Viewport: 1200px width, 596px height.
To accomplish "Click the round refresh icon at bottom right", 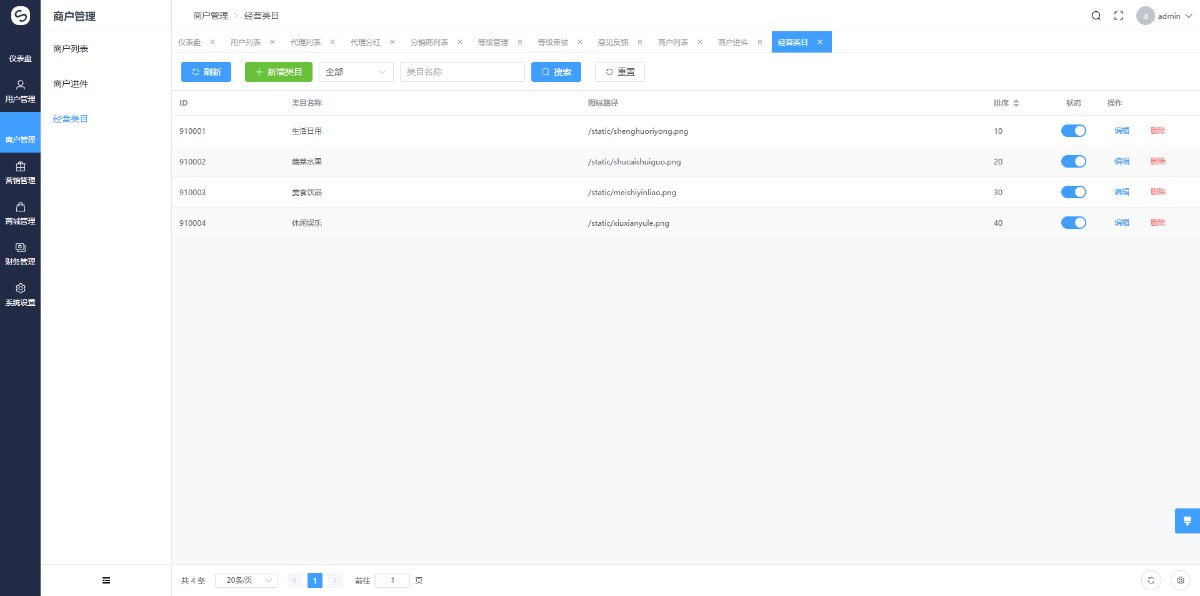I will tap(1151, 580).
